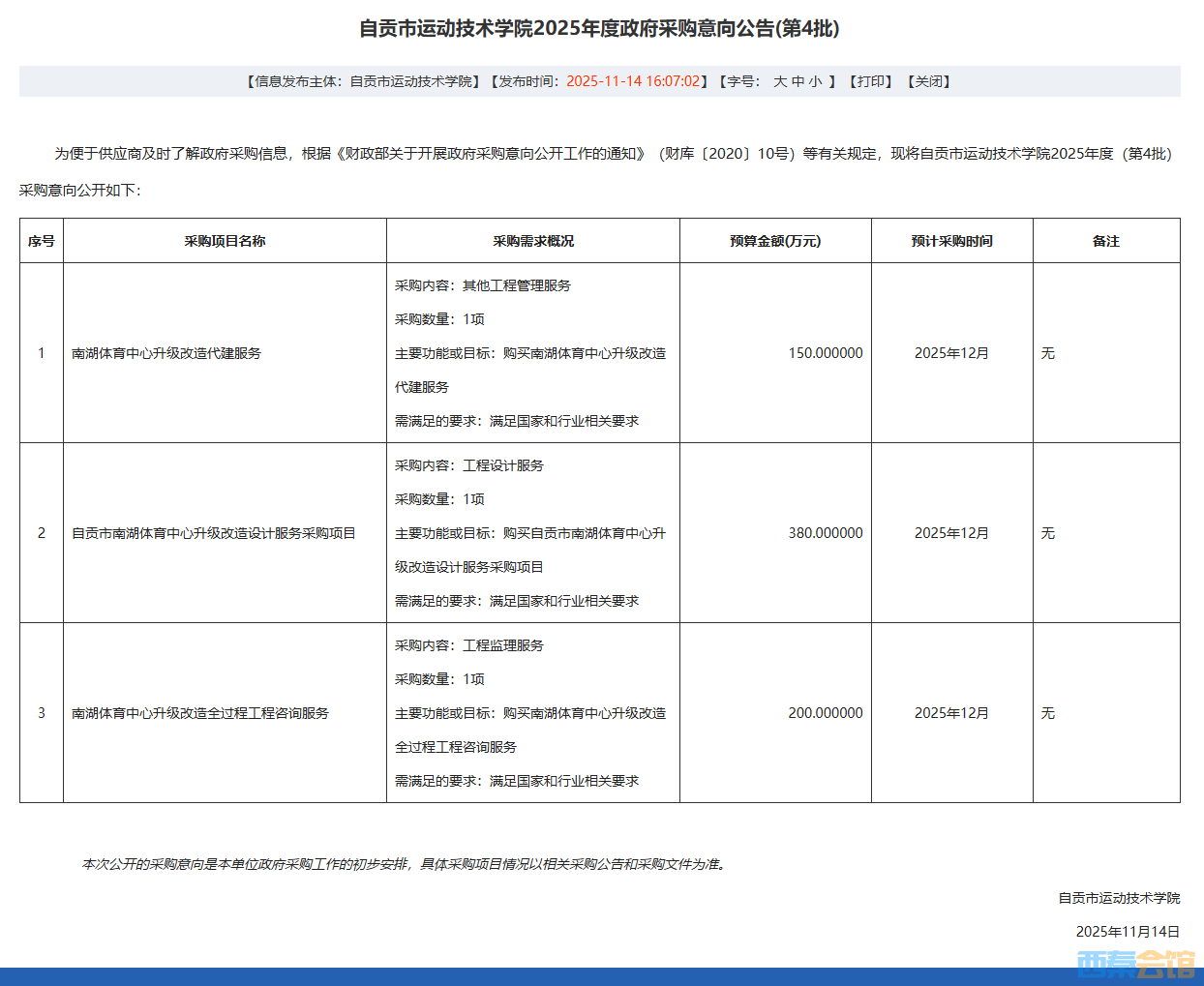Click the 备注 column header
The height and width of the screenshot is (986, 1204).
[x=1105, y=241]
